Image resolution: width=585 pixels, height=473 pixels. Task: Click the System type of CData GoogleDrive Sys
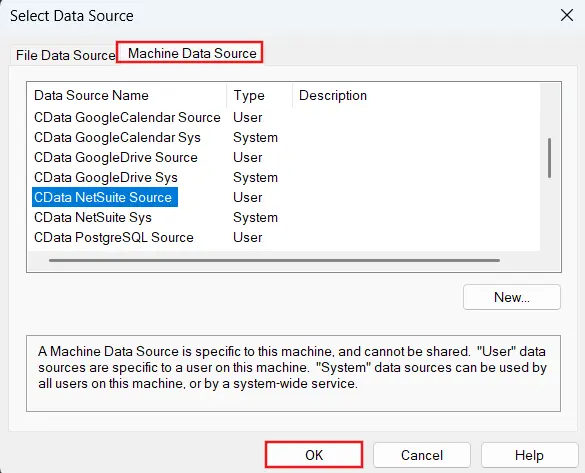pos(256,178)
